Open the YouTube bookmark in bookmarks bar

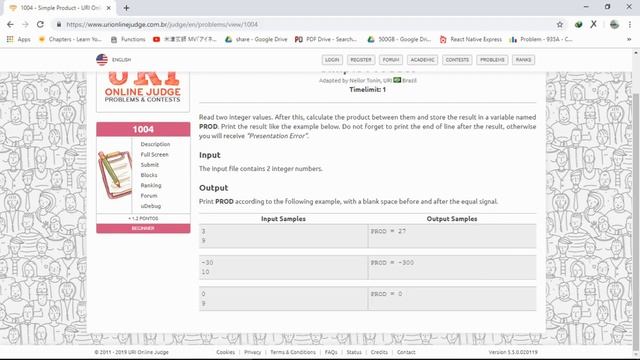(x=184, y=39)
